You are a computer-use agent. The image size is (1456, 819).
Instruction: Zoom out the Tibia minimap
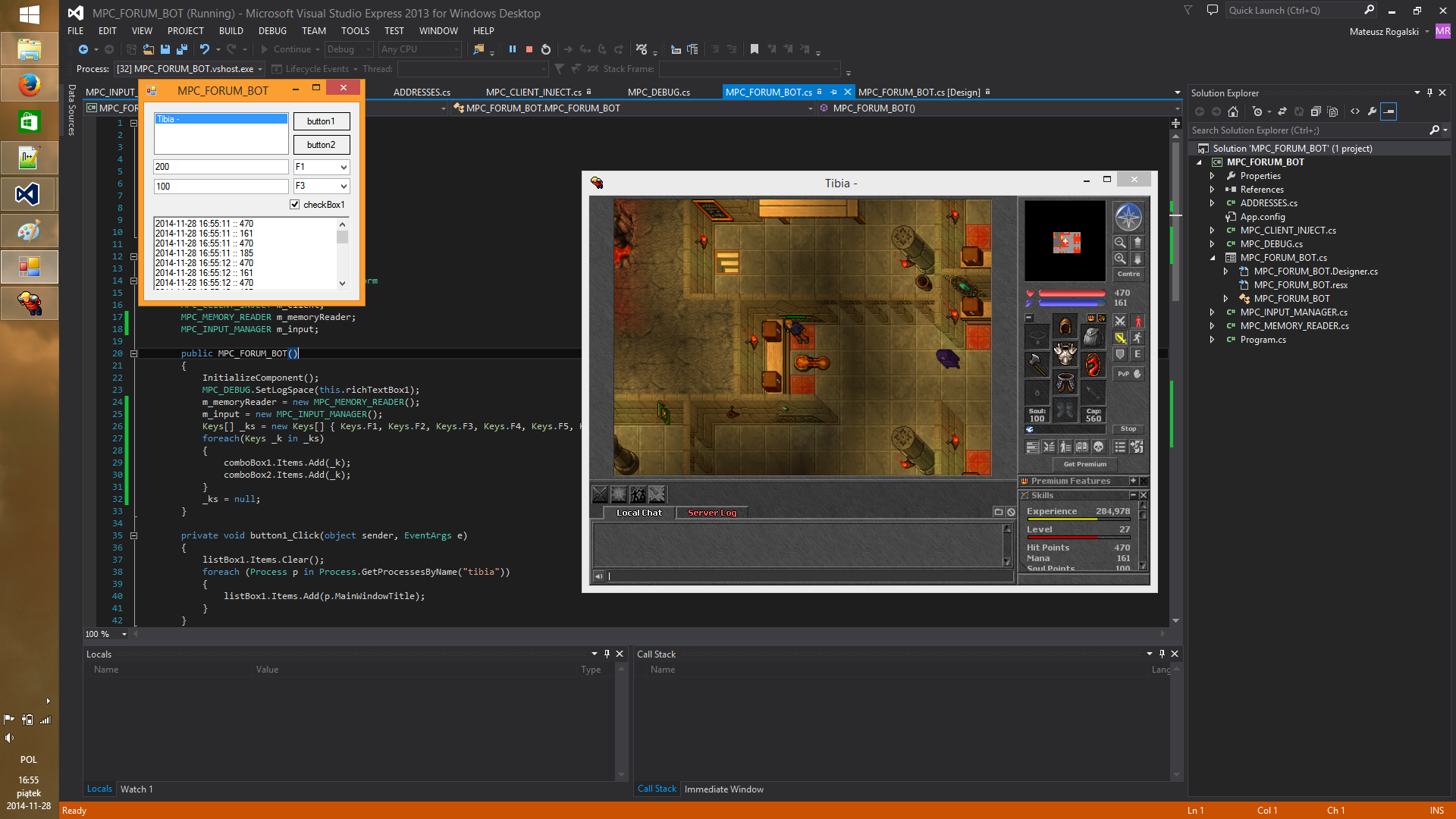1120,243
